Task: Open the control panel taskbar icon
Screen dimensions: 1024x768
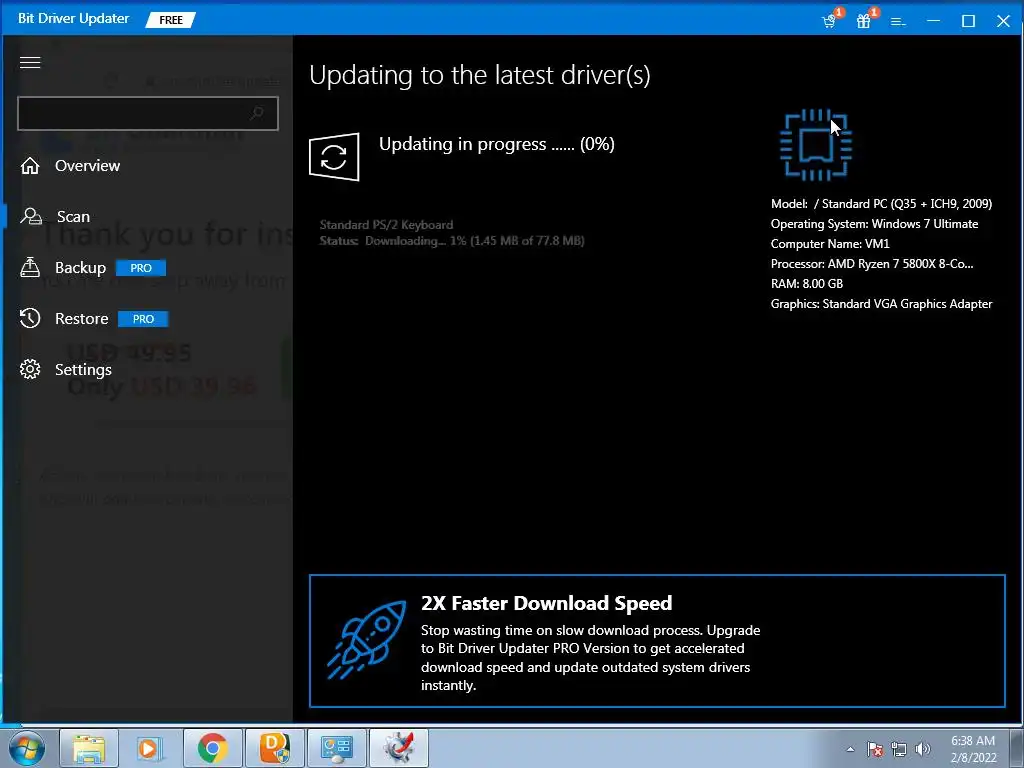Action: (337, 748)
